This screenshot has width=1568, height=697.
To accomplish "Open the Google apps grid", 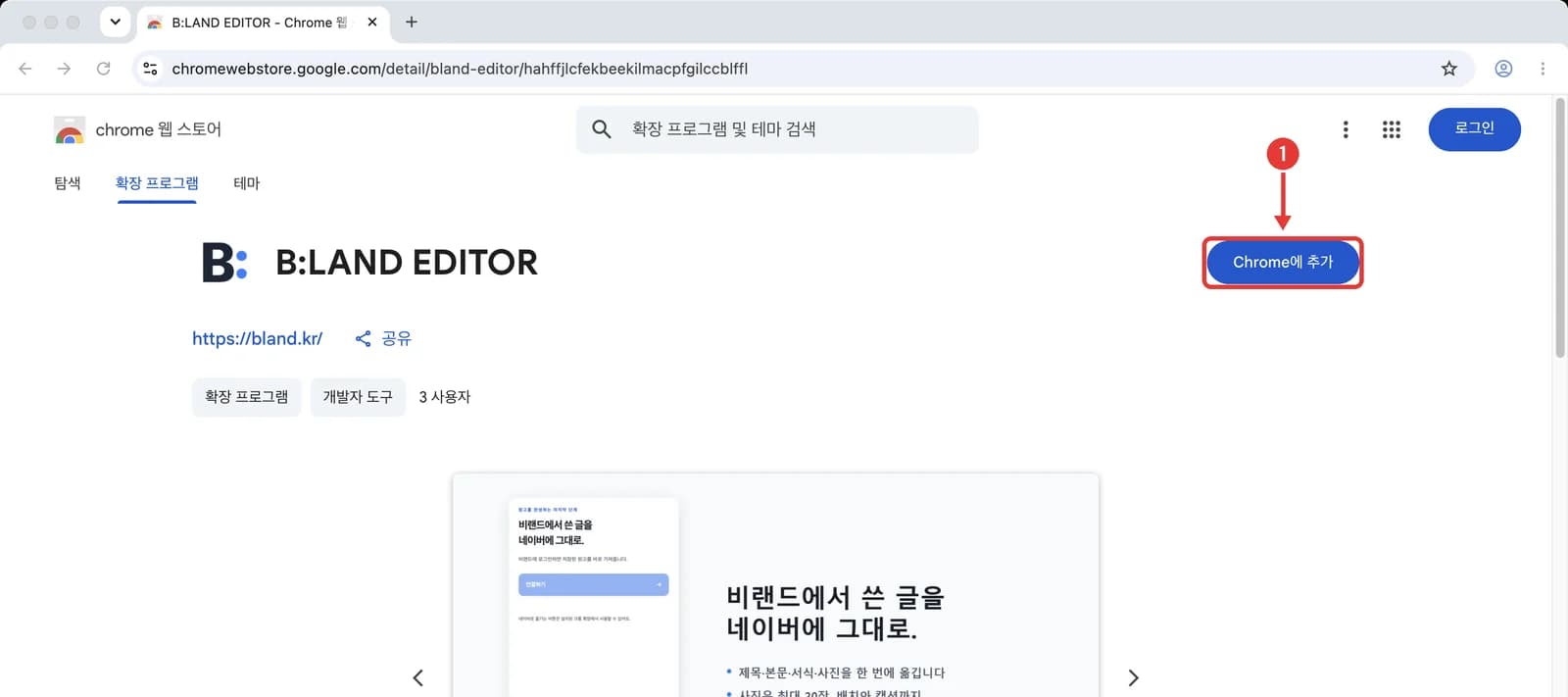I will (x=1392, y=129).
